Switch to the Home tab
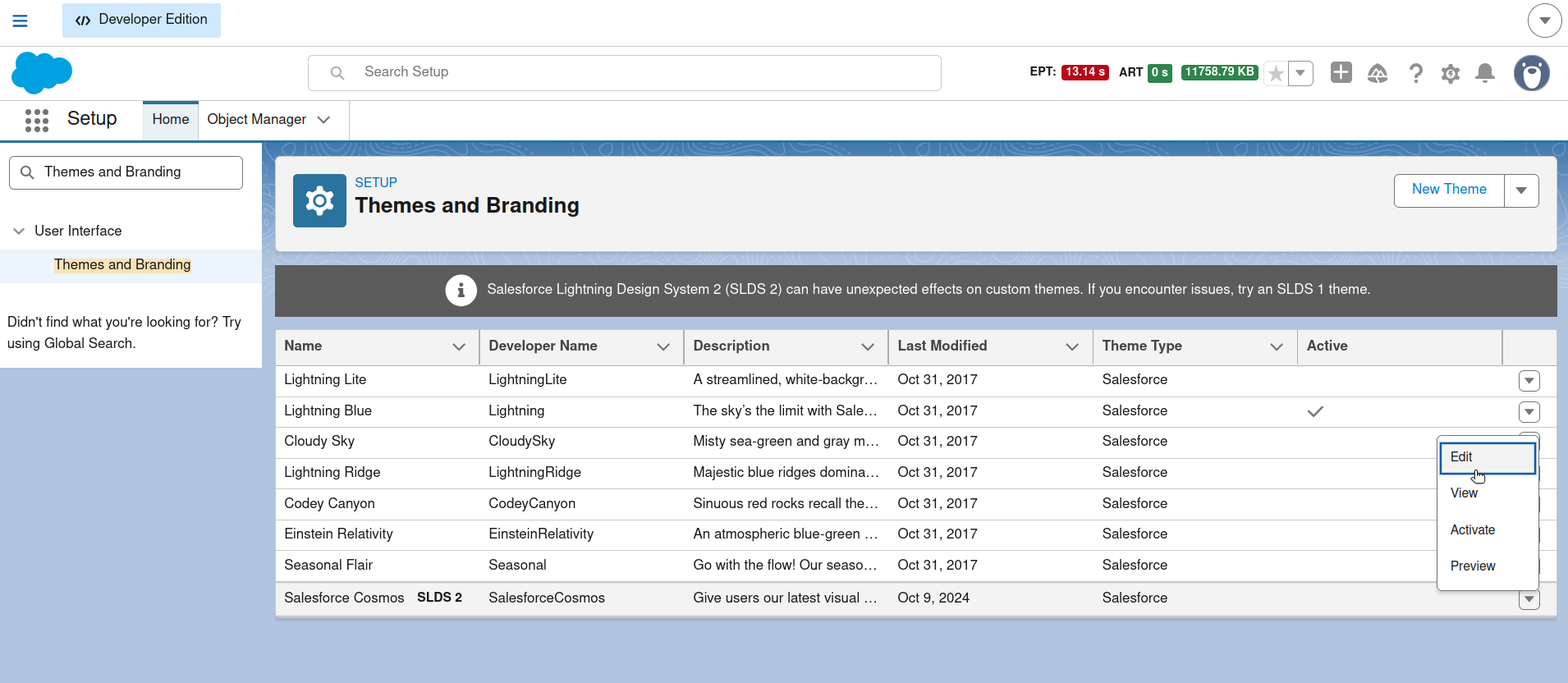1568x683 pixels. (171, 120)
